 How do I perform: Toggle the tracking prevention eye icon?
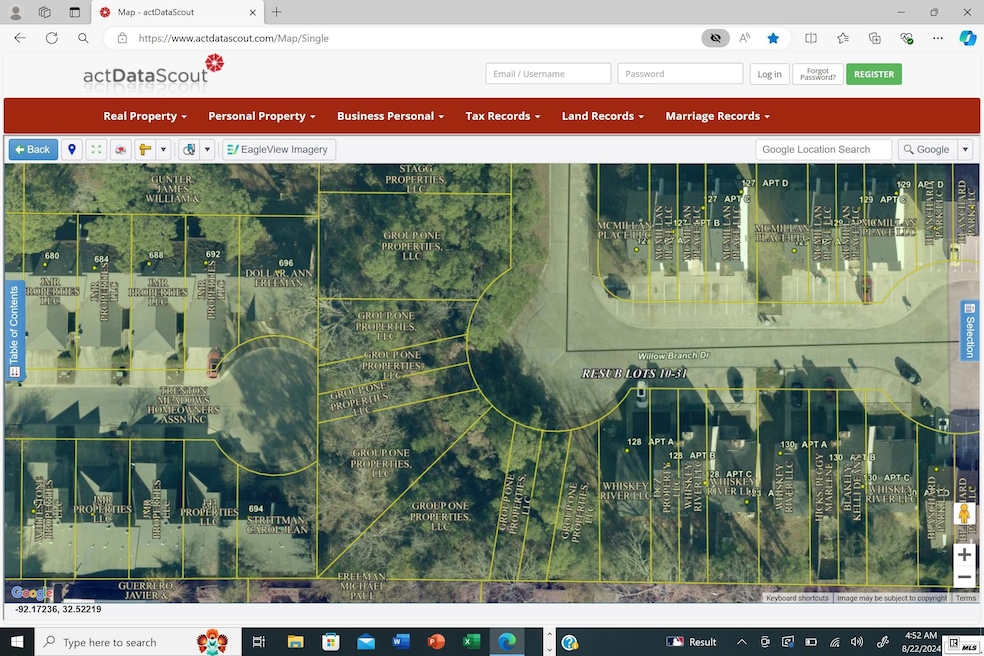coord(714,38)
